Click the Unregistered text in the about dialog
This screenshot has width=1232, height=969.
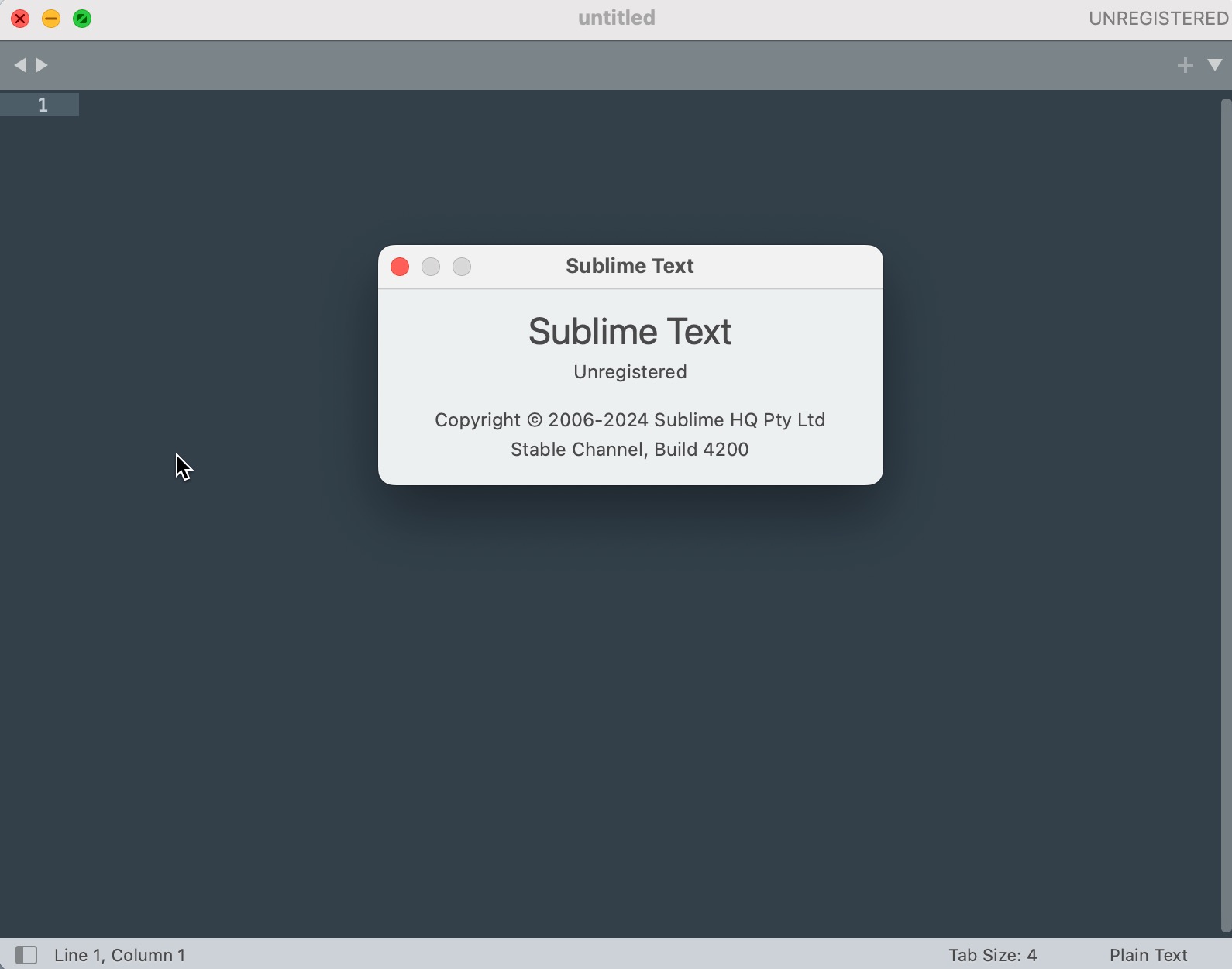(630, 372)
